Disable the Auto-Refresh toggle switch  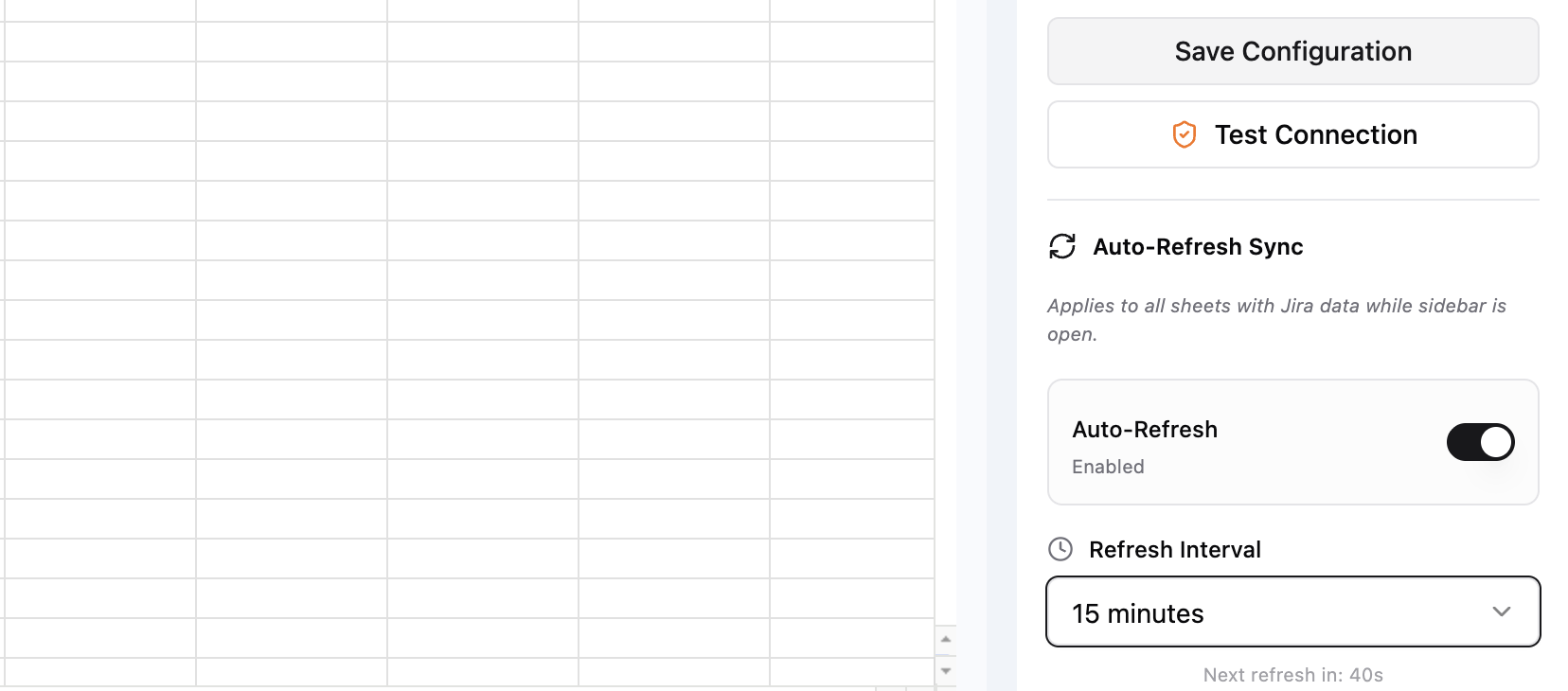pyautogui.click(x=1479, y=442)
